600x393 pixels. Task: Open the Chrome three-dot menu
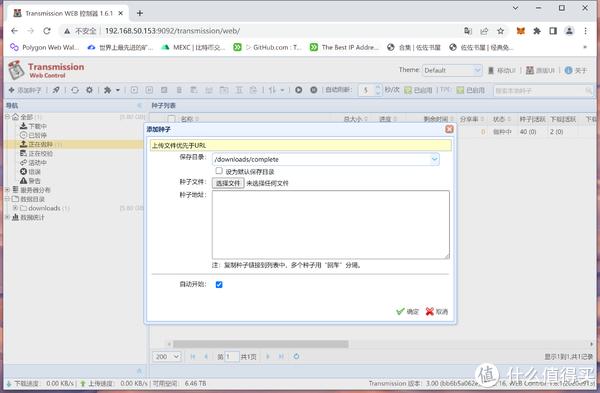coord(585,31)
